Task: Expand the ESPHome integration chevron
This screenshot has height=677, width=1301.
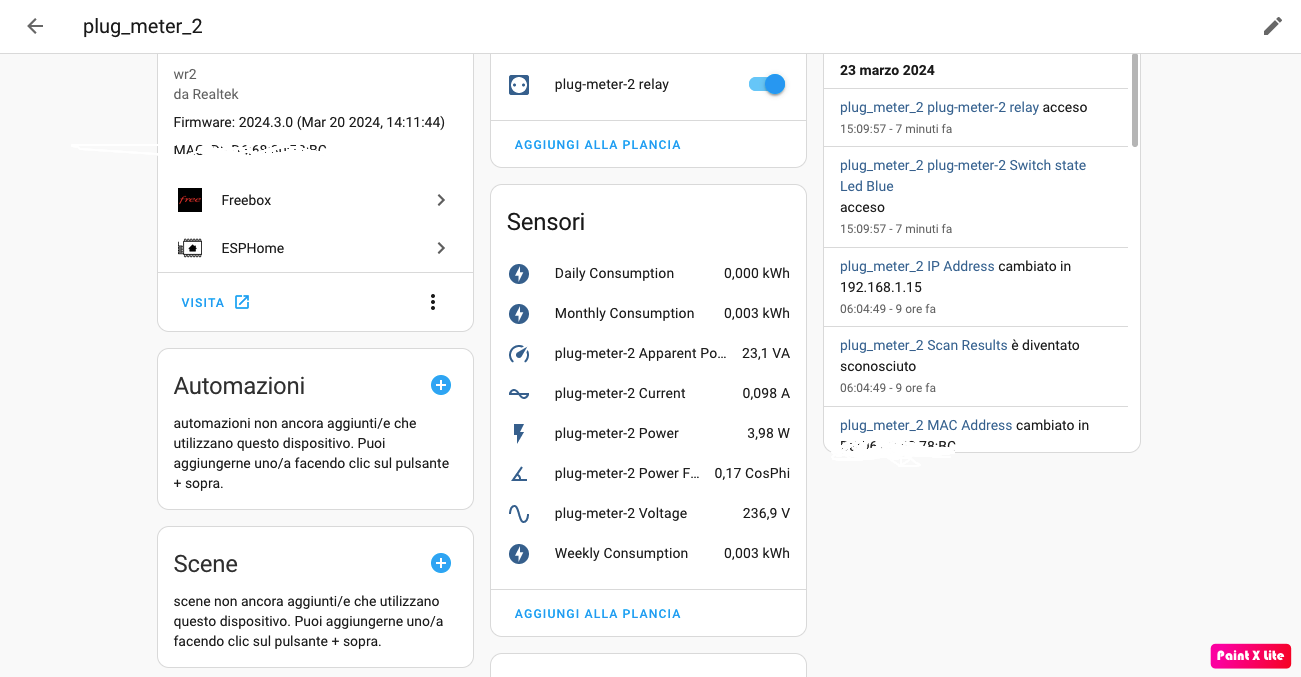Action: (441, 248)
